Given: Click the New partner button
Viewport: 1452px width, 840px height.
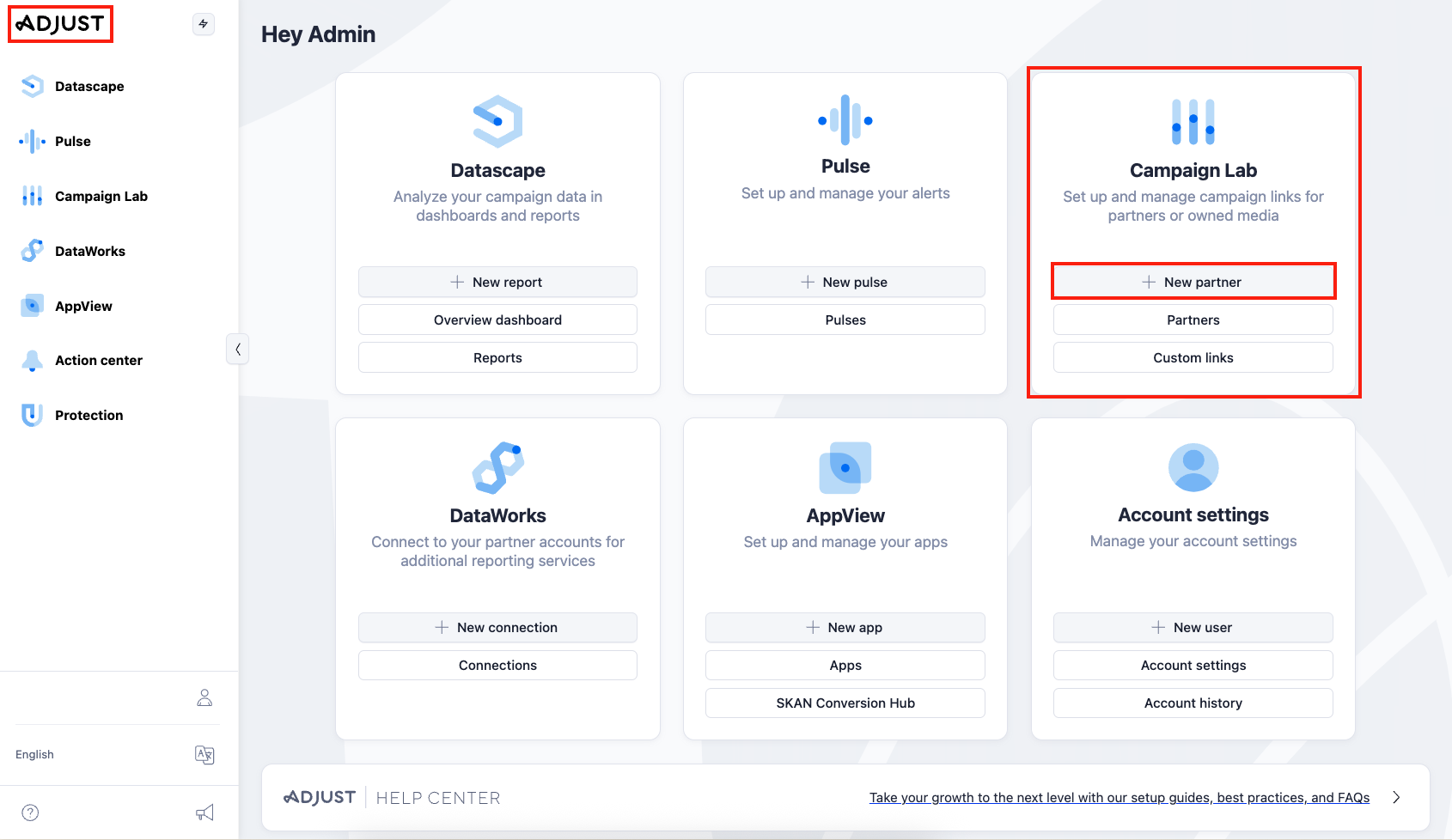Looking at the screenshot, I should pyautogui.click(x=1193, y=282).
